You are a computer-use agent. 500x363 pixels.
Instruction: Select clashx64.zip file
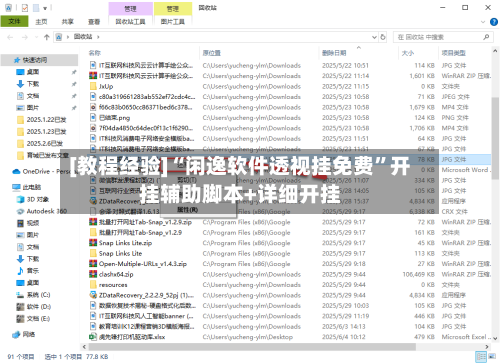pos(289,275)
